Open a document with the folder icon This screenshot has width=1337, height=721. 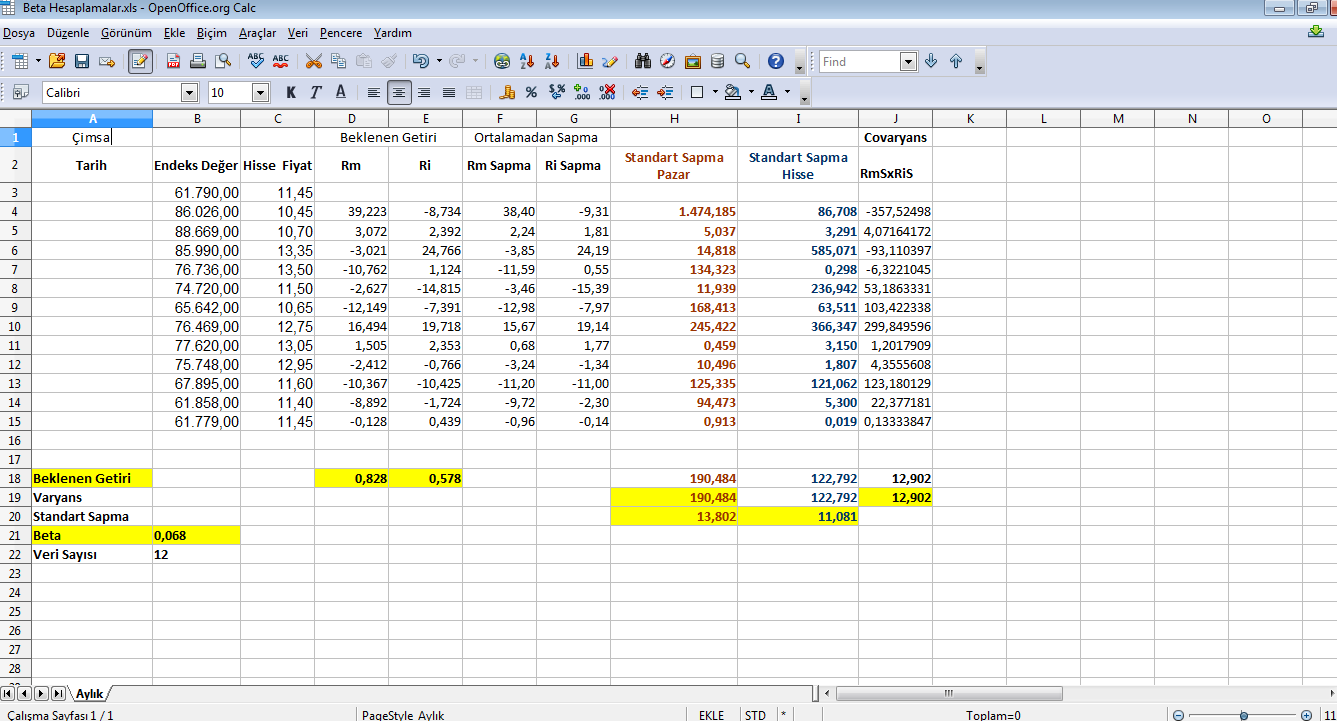(x=57, y=61)
